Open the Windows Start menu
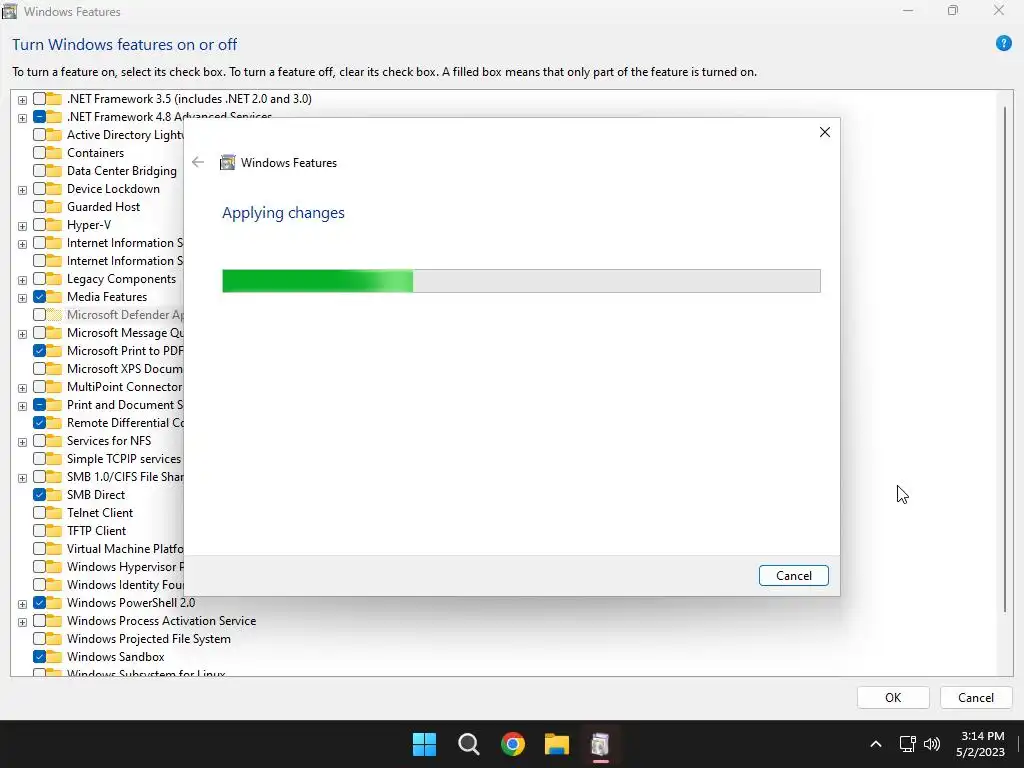Viewport: 1024px width, 768px height. point(424,744)
